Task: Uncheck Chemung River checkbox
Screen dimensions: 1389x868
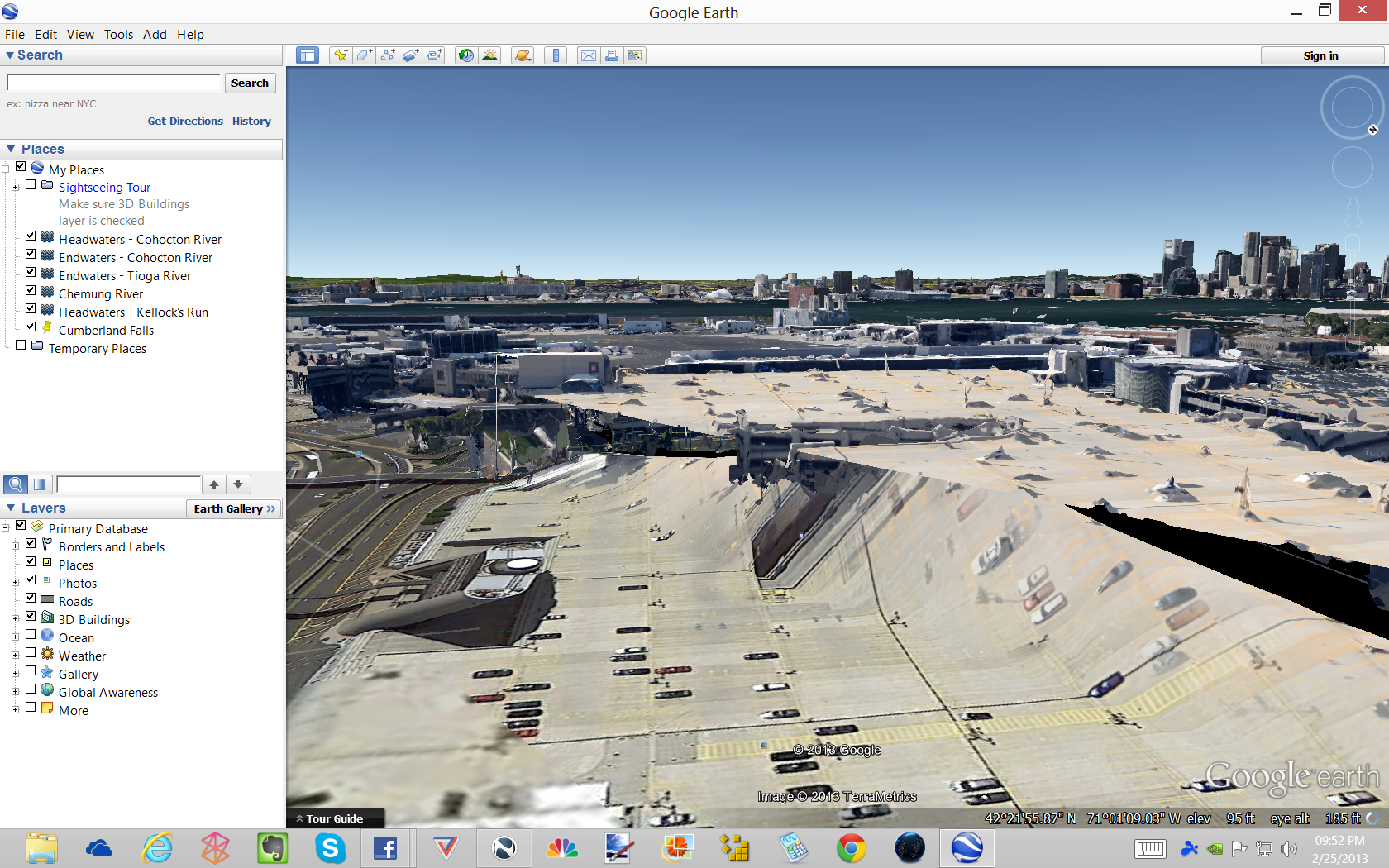Action: pyautogui.click(x=31, y=291)
